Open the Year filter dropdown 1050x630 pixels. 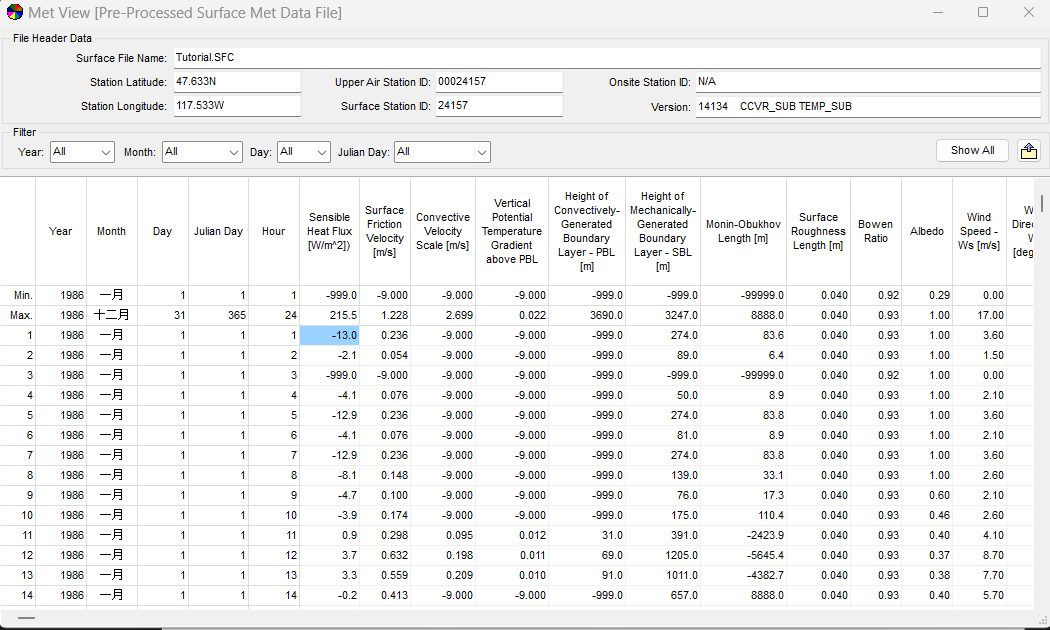(82, 152)
